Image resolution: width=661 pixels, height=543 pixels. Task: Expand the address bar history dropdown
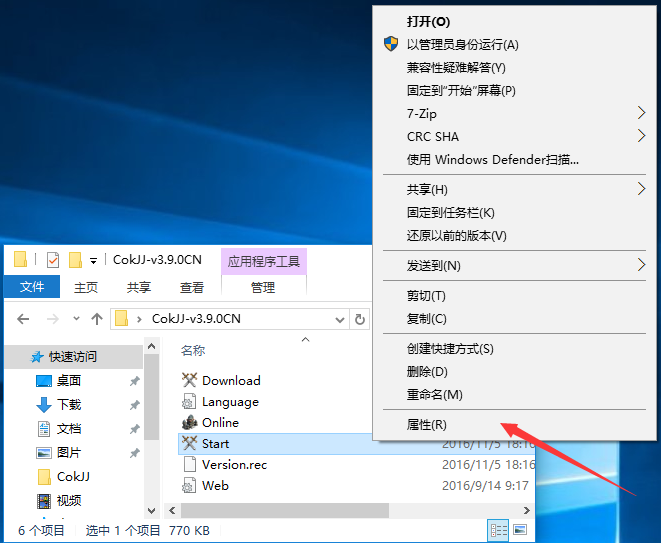(x=338, y=319)
